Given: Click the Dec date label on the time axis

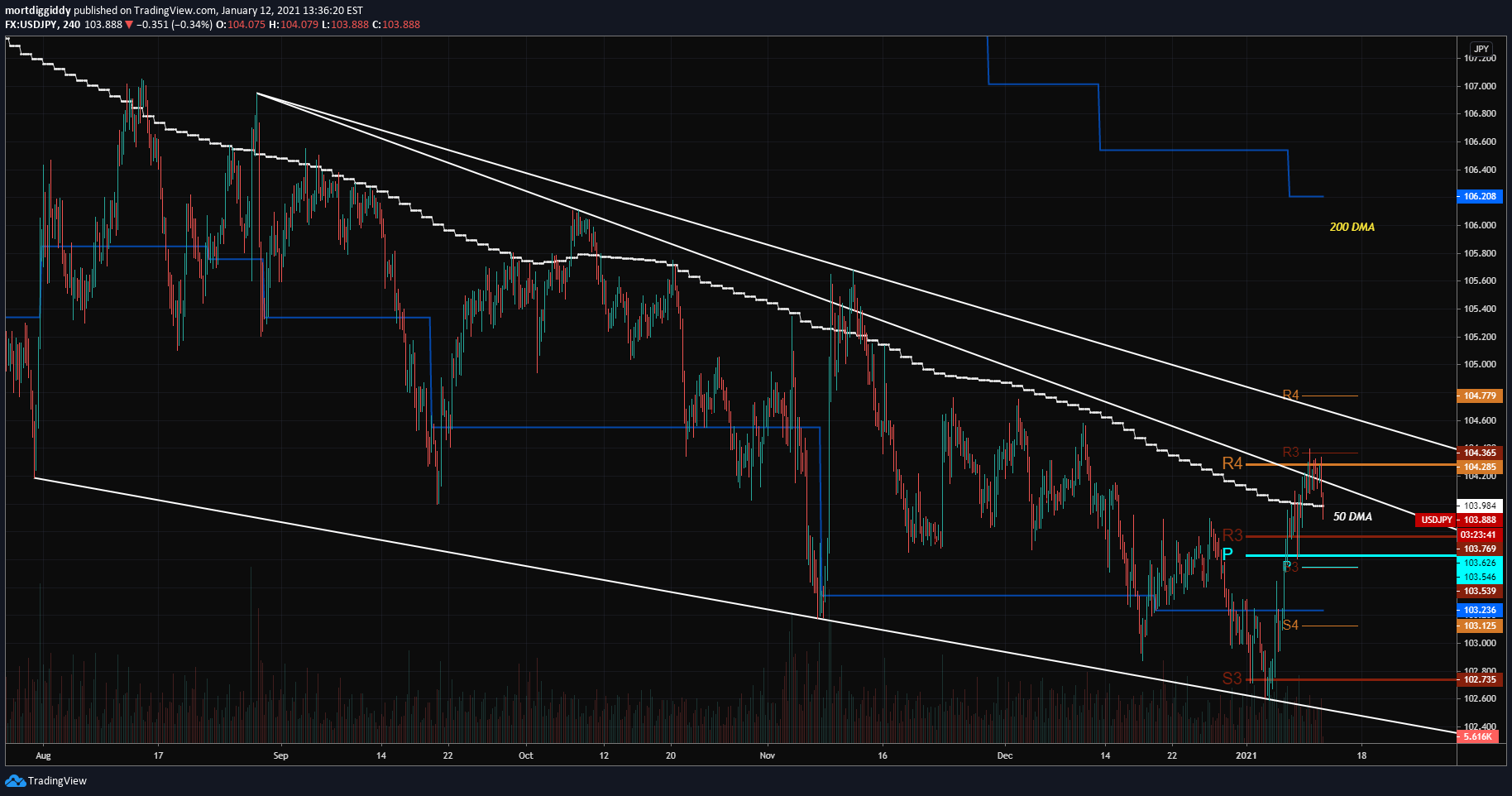Looking at the screenshot, I should [x=1005, y=755].
